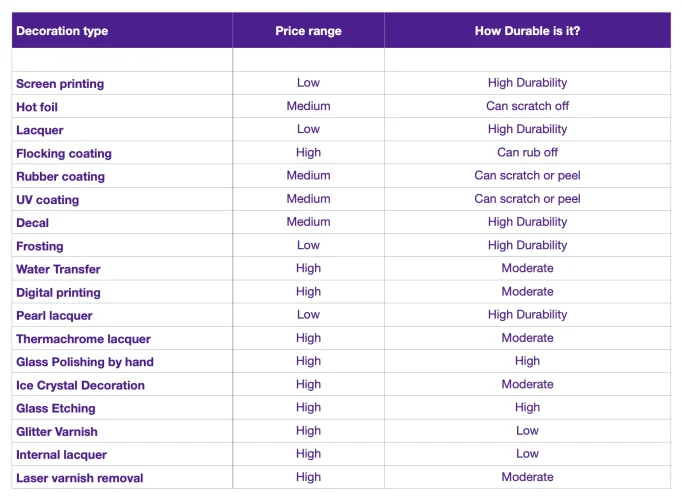This screenshot has height=500, width=682.
Task: Click the Laser varnish removal label
Action: tap(80, 478)
